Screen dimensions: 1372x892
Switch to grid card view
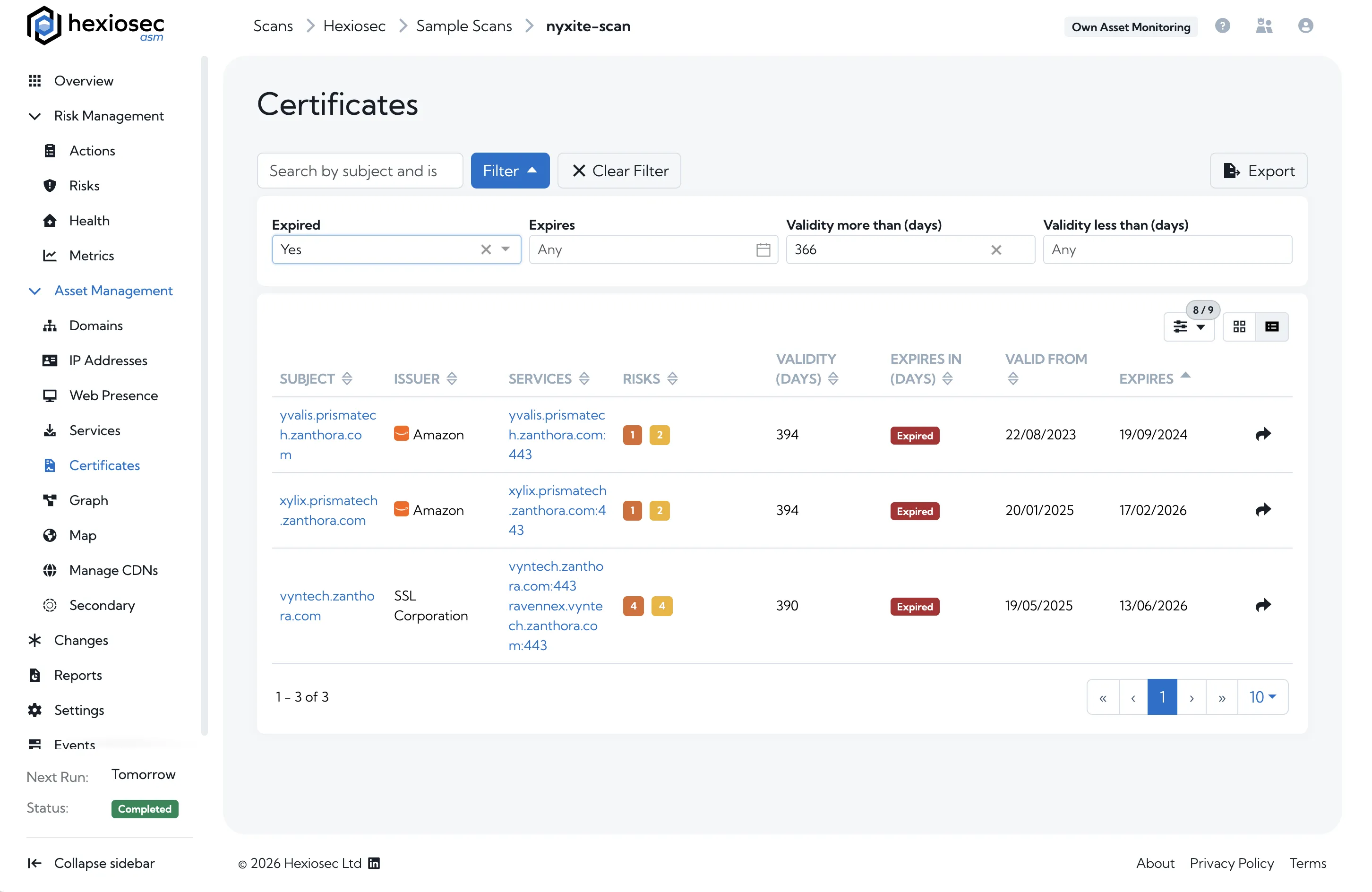coord(1239,327)
